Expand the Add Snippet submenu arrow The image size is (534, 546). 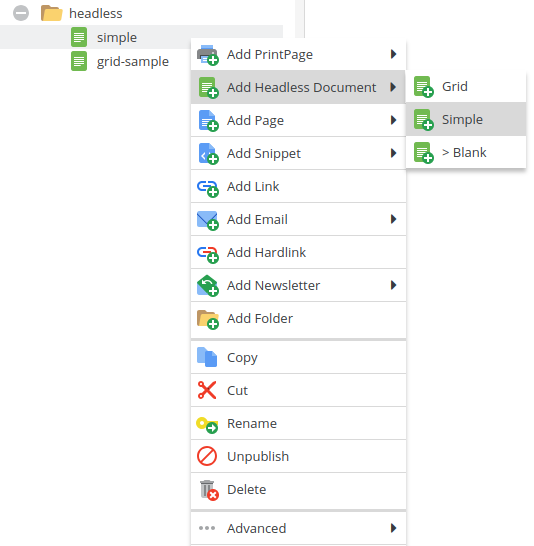click(x=393, y=153)
